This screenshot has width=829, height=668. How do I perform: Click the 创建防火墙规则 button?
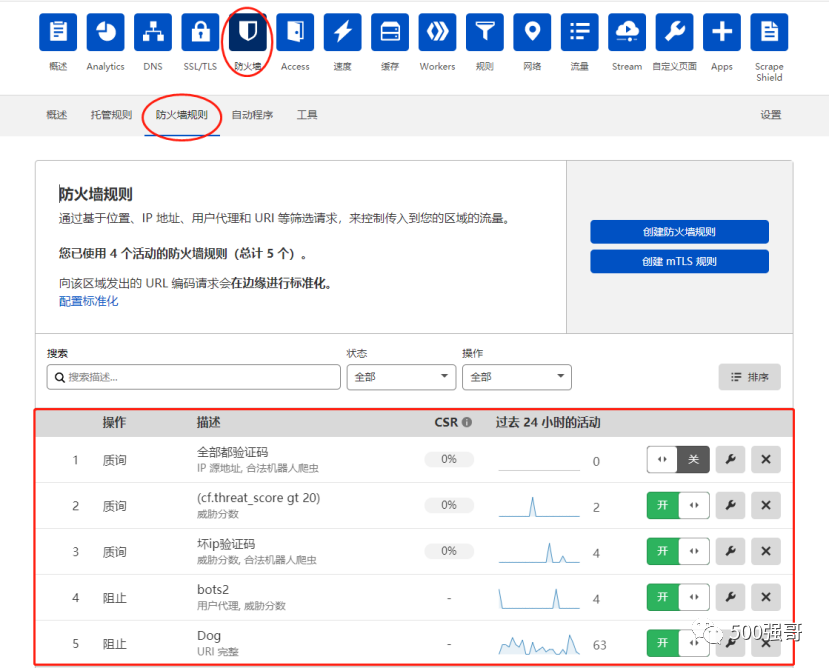679,231
